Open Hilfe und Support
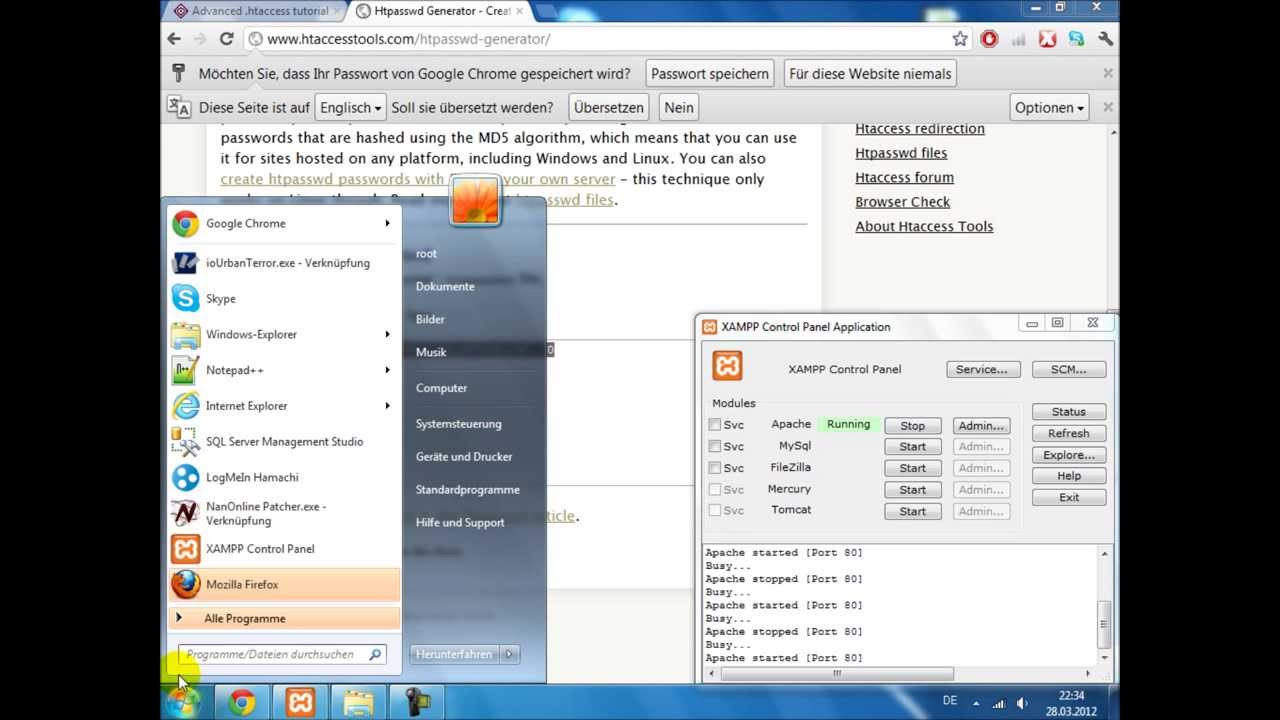The width and height of the screenshot is (1280, 720). [x=460, y=523]
